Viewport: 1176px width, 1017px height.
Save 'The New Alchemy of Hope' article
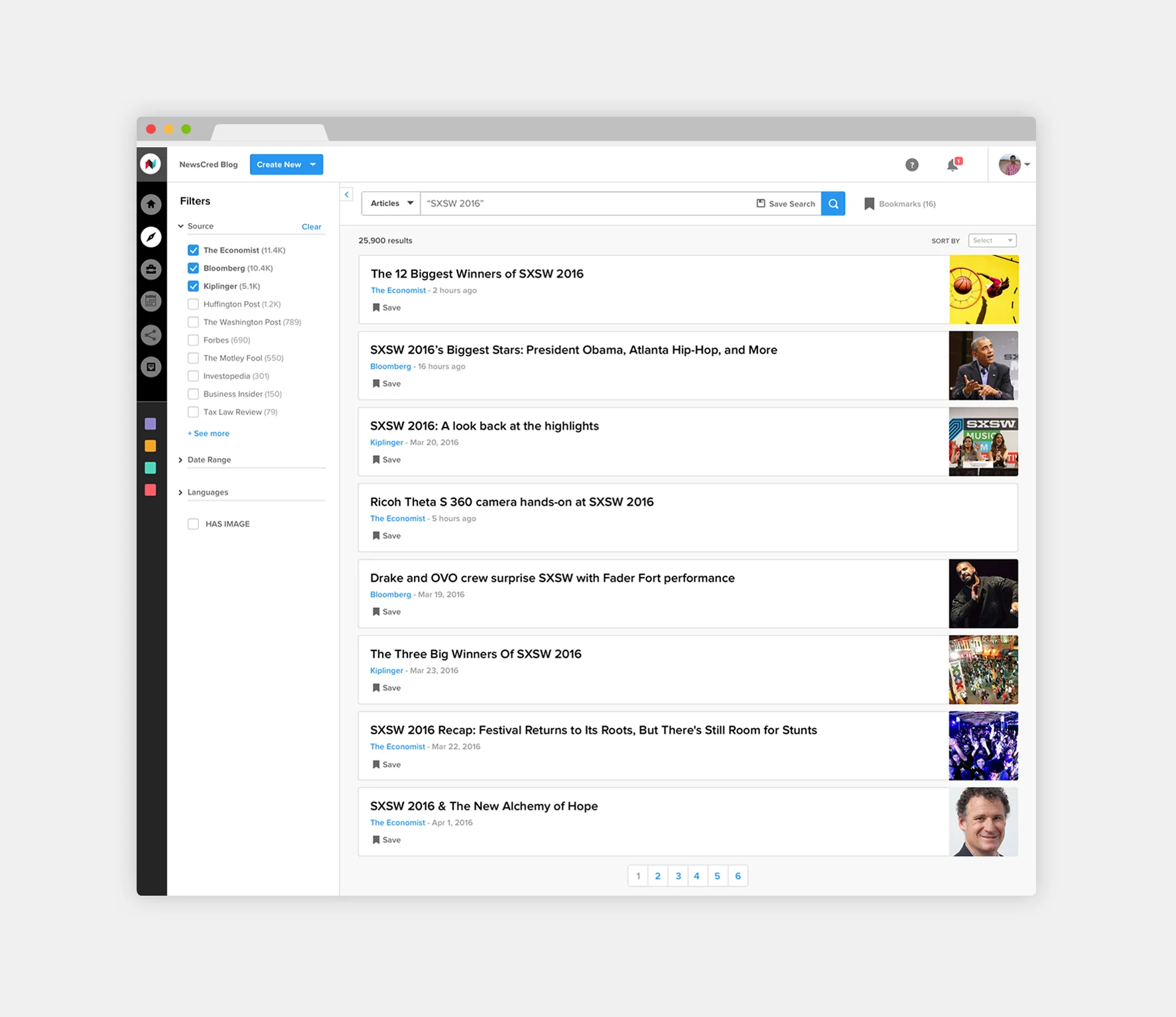387,840
